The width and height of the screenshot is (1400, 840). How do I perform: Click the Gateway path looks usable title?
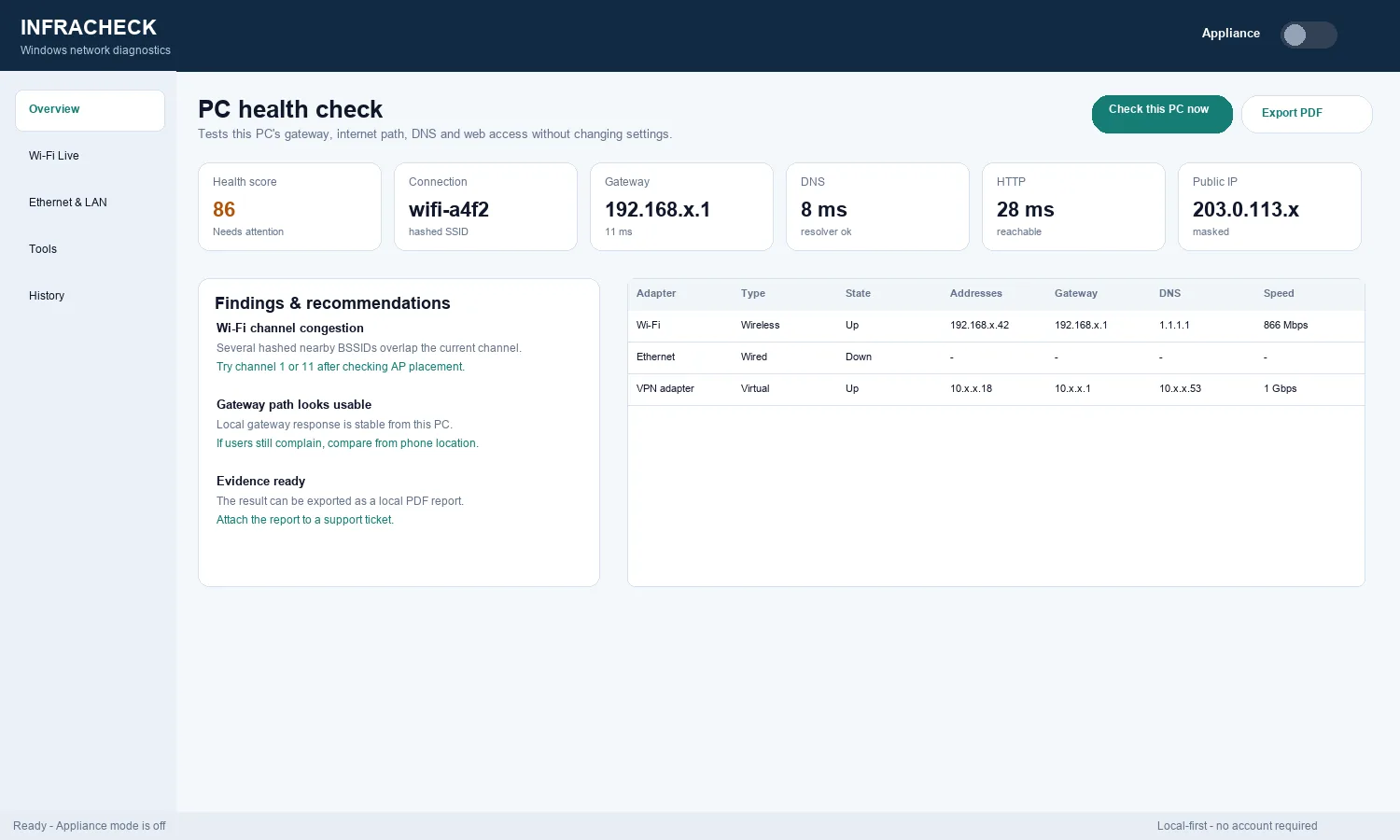point(294,404)
